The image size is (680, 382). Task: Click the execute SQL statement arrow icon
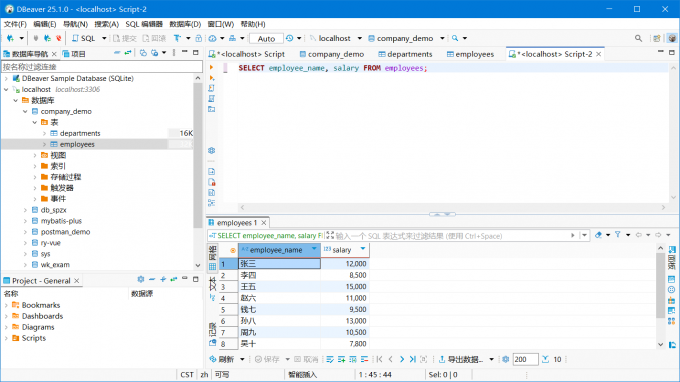(211, 67)
